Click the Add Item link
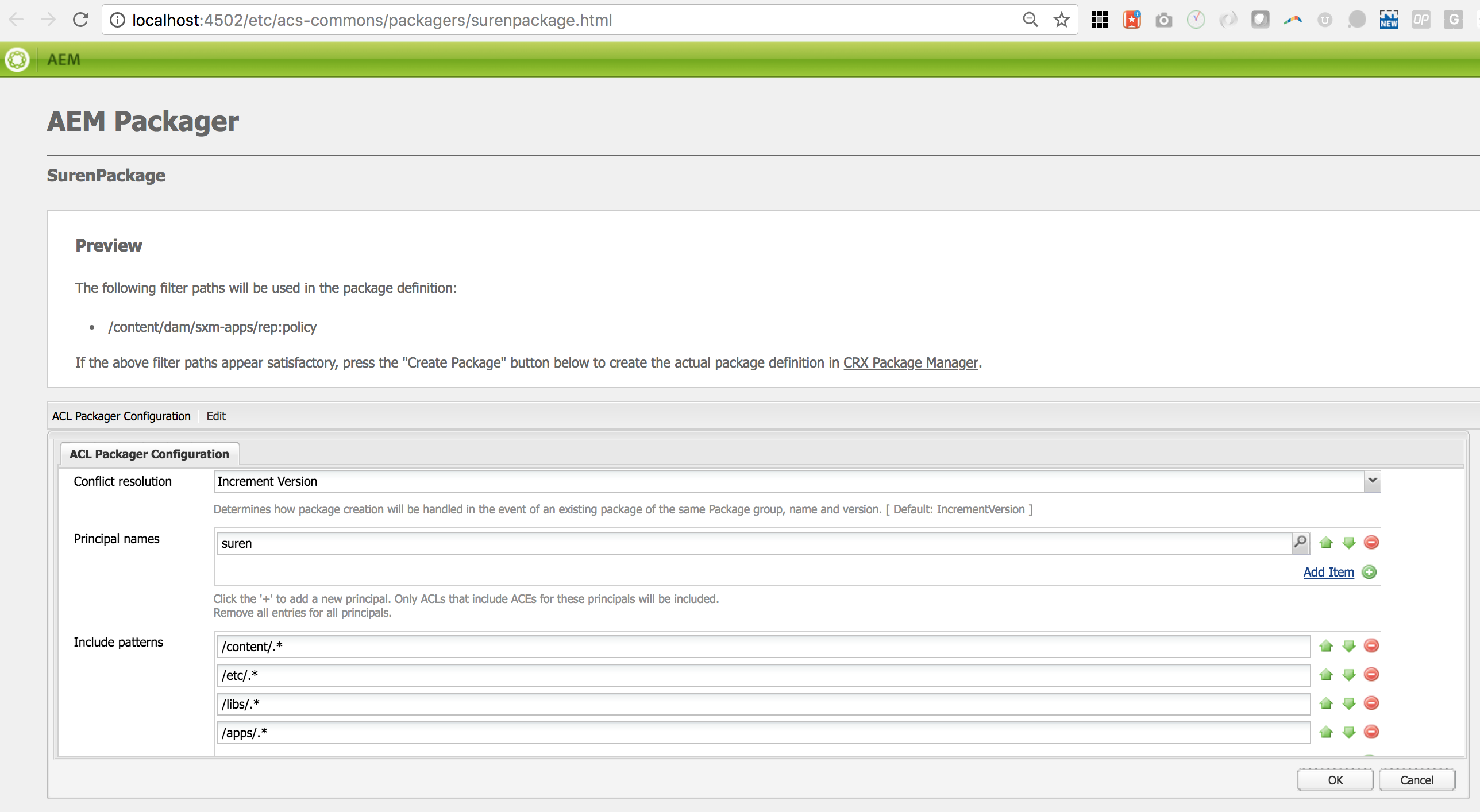 click(x=1328, y=572)
